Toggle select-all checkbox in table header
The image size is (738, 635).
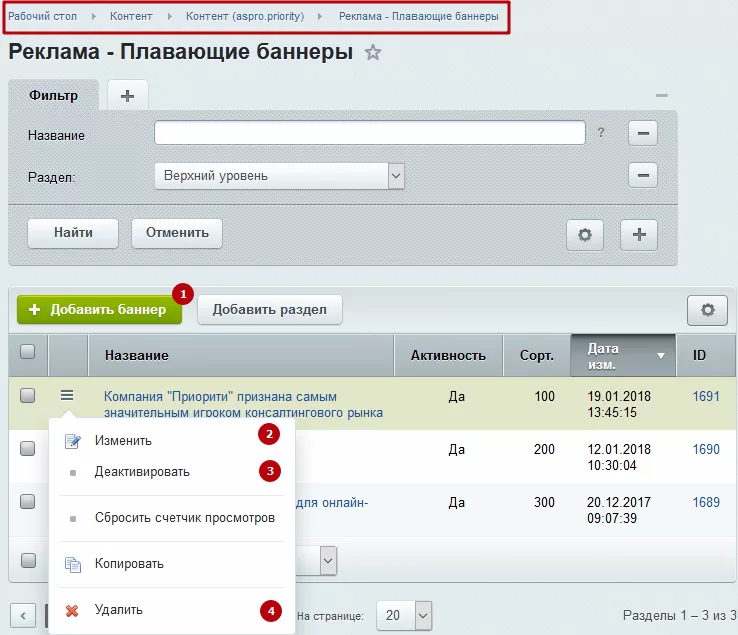tap(28, 352)
